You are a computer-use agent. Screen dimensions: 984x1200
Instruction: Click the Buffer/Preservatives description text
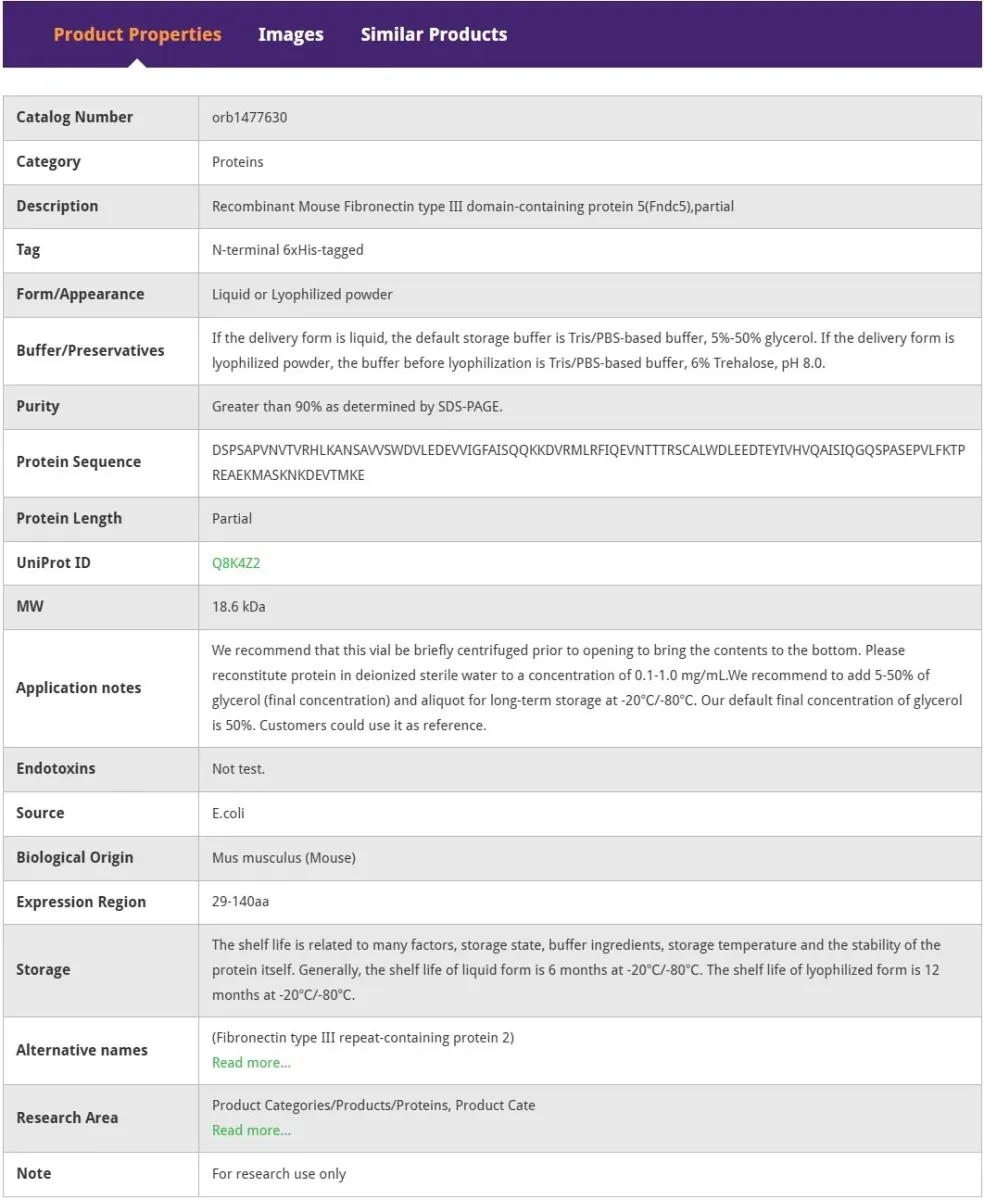pyautogui.click(x=583, y=351)
